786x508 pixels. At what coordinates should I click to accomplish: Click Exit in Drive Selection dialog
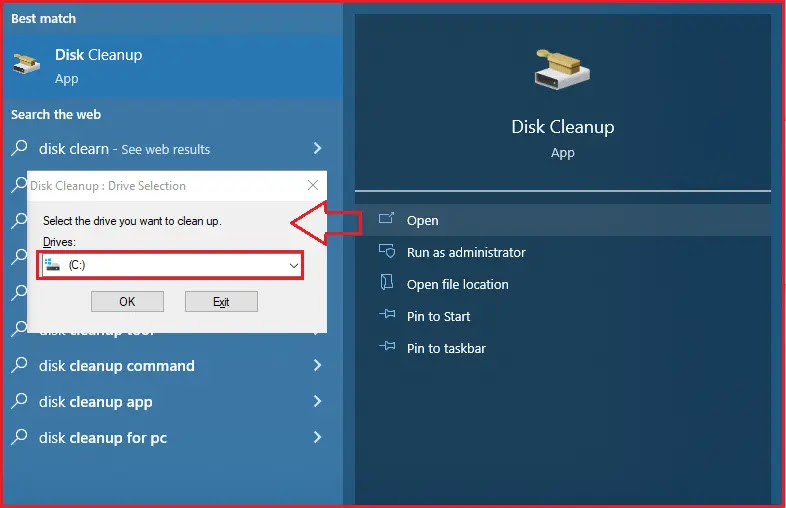tap(221, 301)
